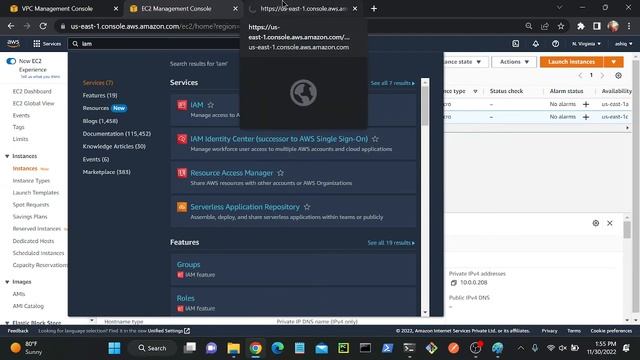
Task: Click the Resource Access Manager icon
Action: point(182,173)
